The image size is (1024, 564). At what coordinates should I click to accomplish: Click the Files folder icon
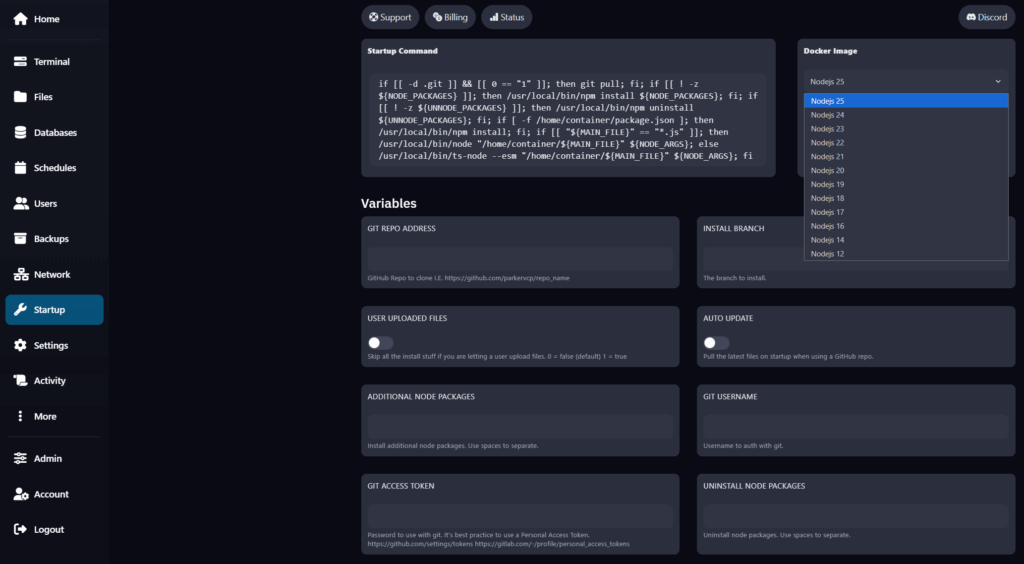[21, 97]
